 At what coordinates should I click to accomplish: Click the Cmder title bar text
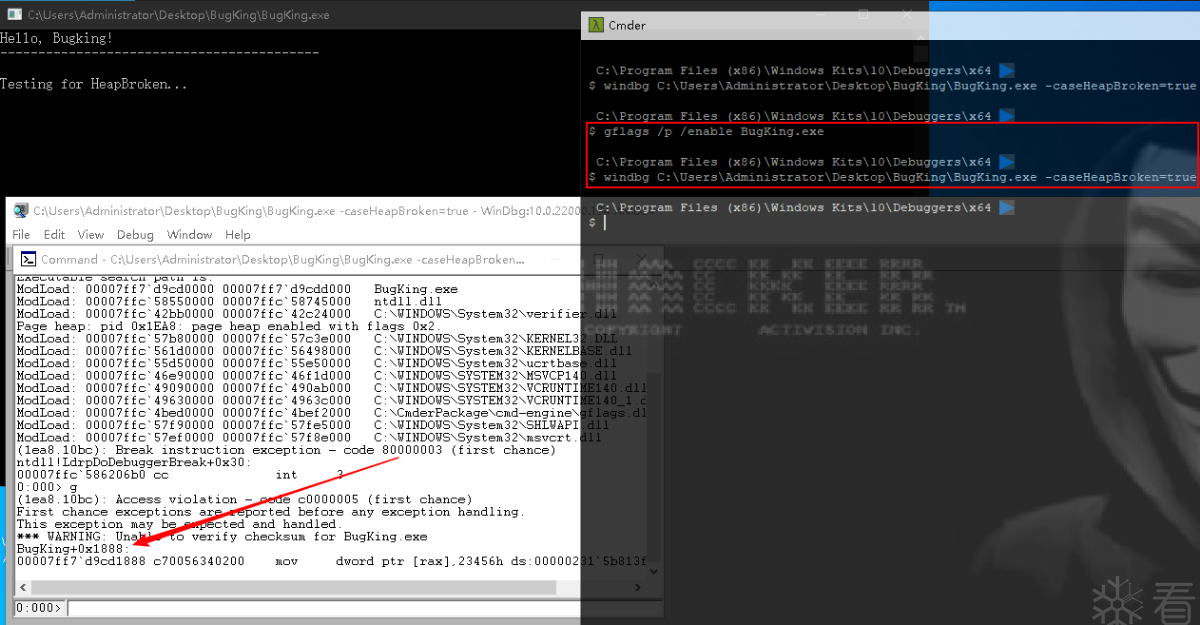click(x=627, y=25)
